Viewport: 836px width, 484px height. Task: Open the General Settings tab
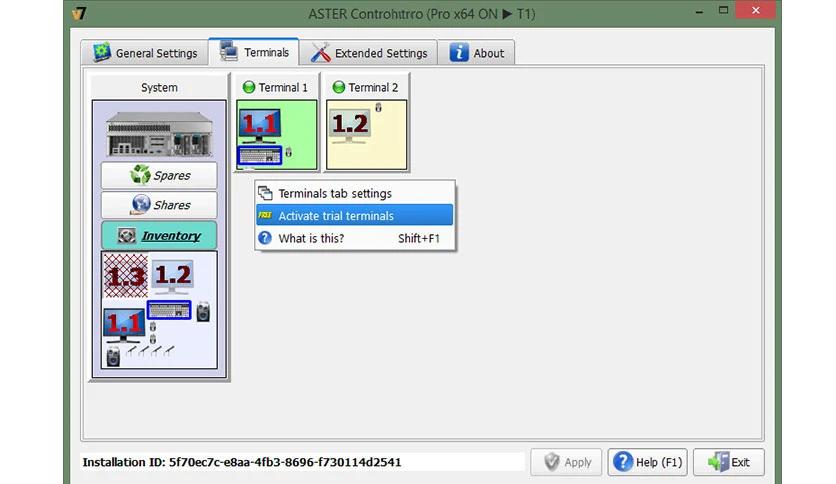(145, 53)
